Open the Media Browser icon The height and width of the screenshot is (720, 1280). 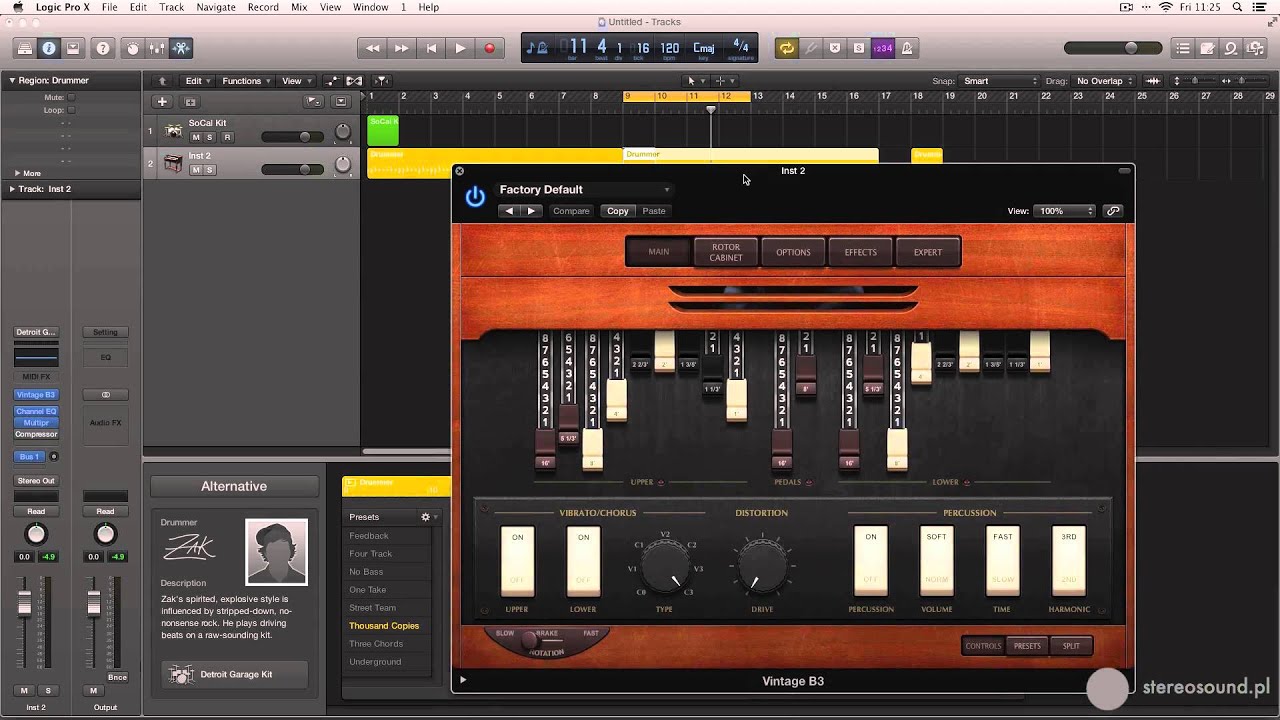[1255, 48]
